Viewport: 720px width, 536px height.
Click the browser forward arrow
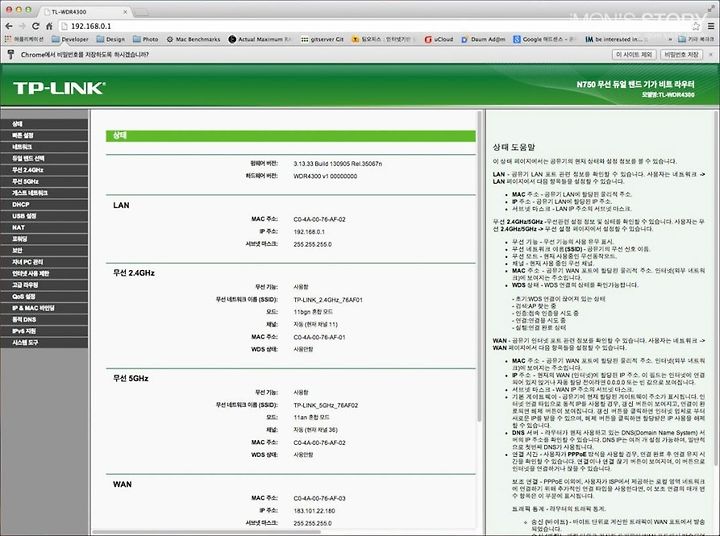pyautogui.click(x=22, y=26)
